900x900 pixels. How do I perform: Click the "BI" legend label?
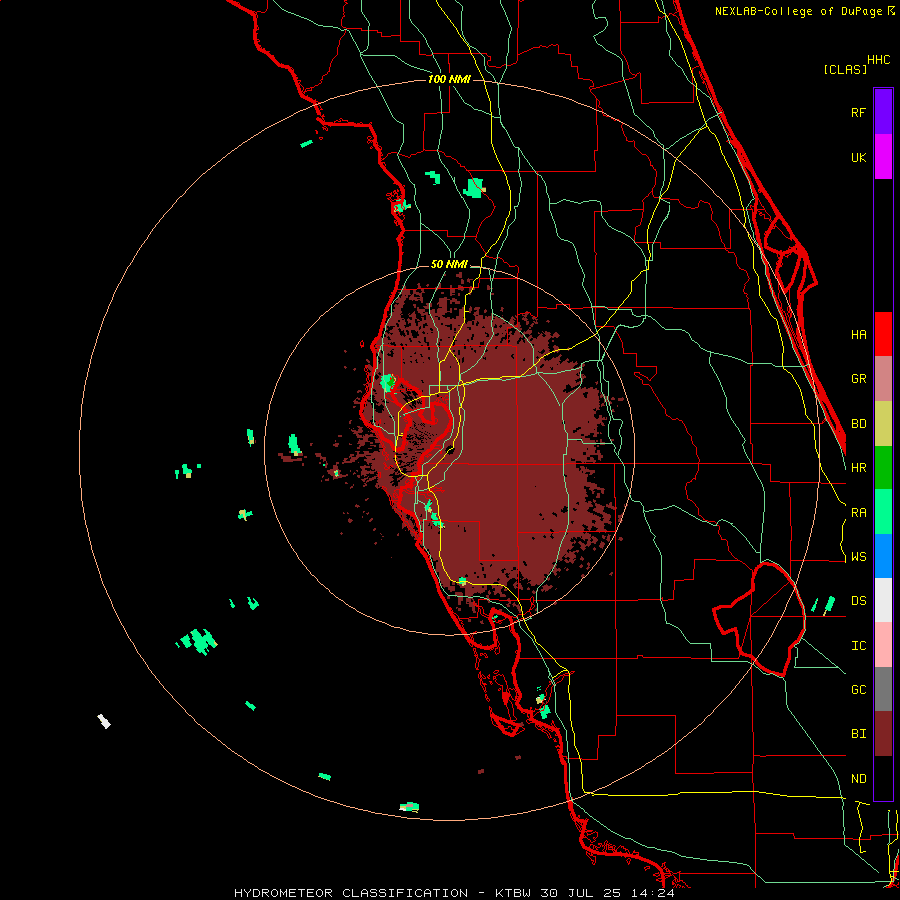858,734
